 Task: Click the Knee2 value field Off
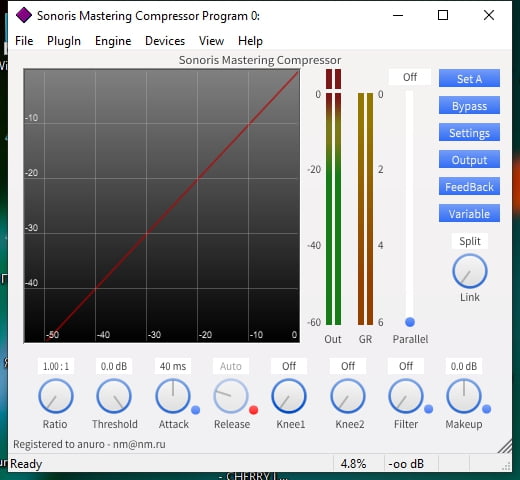348,366
